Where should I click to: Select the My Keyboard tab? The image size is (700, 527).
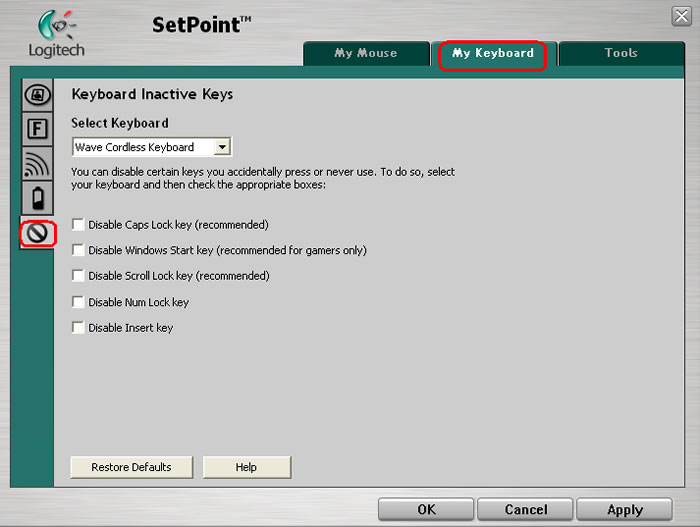point(493,53)
